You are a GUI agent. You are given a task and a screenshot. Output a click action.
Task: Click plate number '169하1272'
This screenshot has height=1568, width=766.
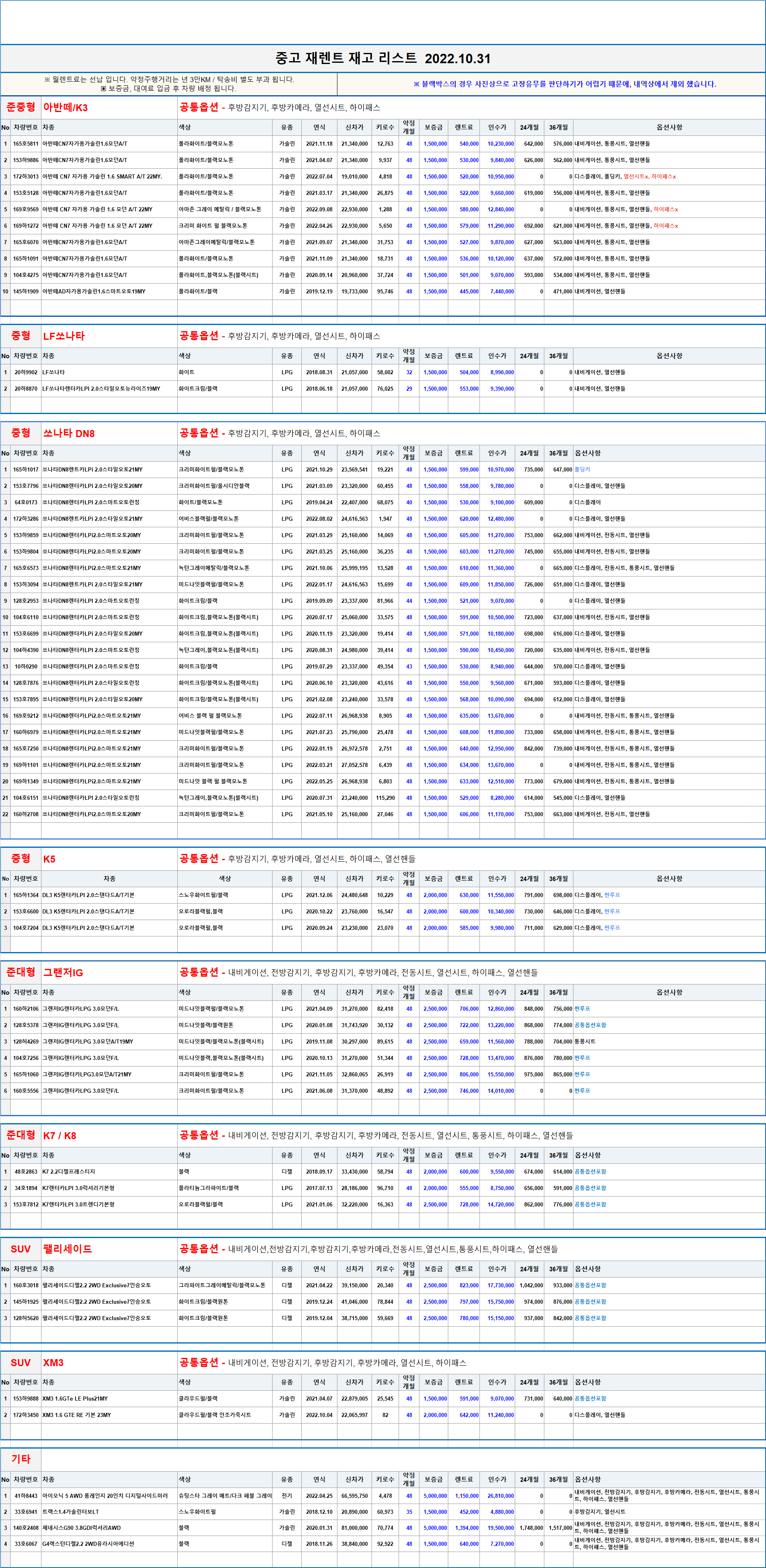25,227
